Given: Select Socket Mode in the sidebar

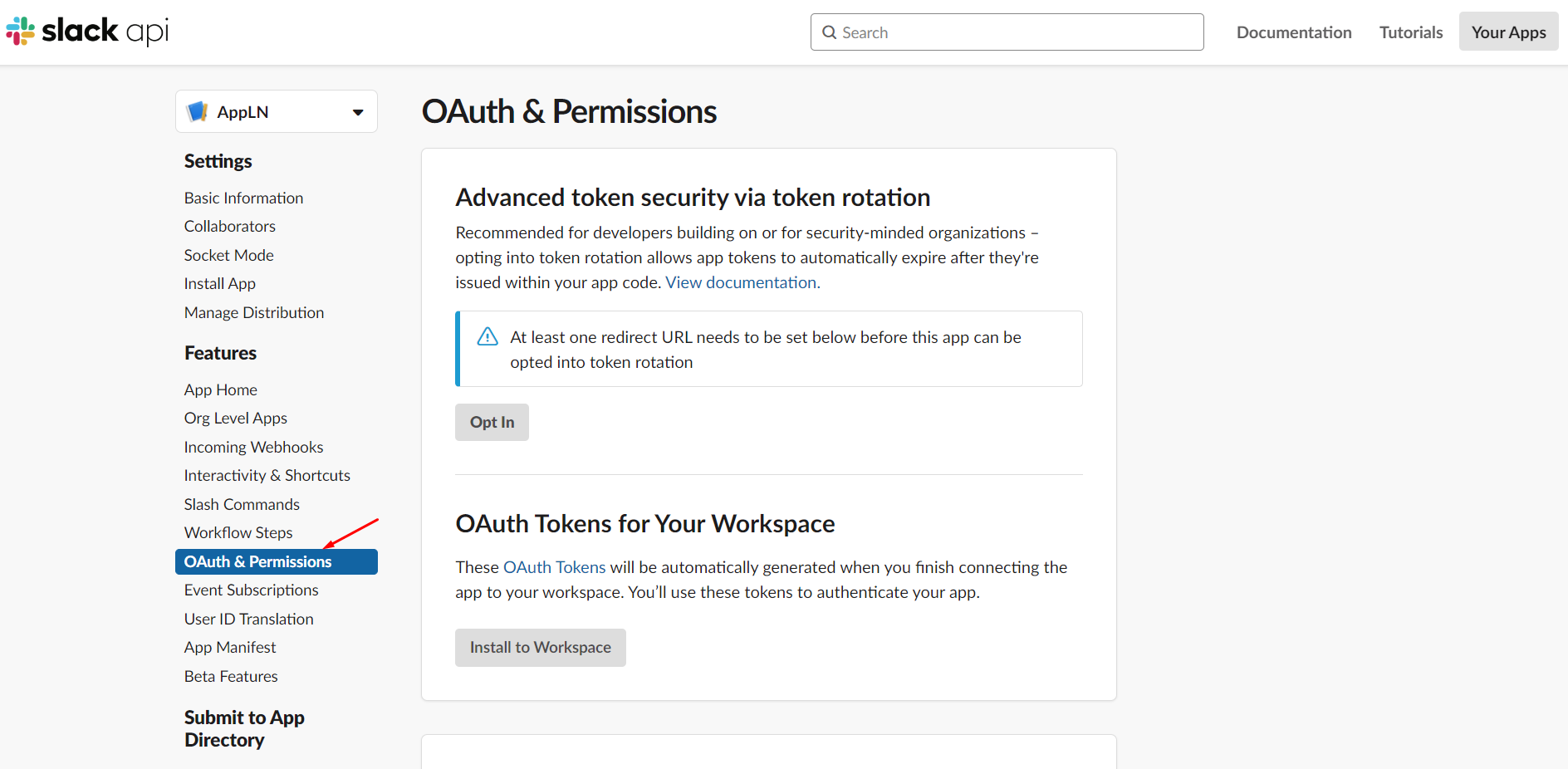Looking at the screenshot, I should tap(228, 255).
